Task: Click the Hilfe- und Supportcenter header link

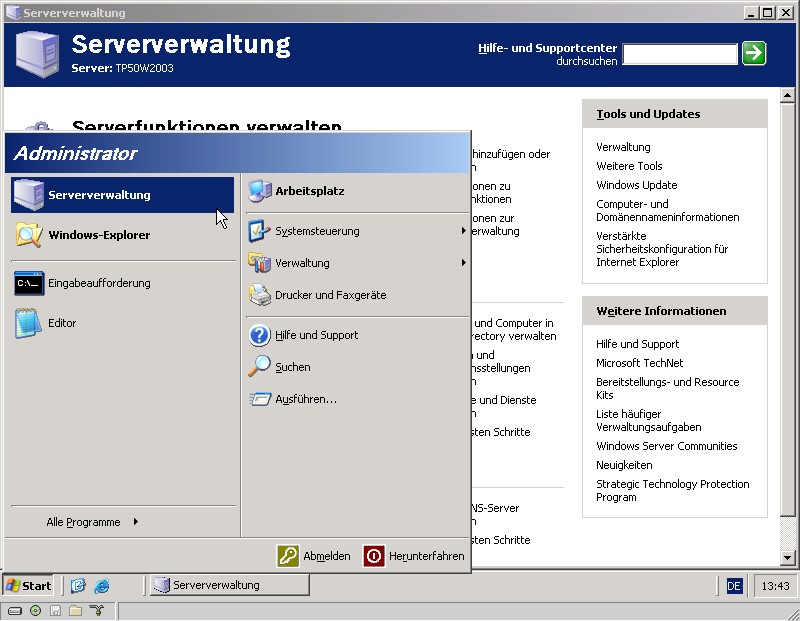Action: pyautogui.click(x=547, y=48)
